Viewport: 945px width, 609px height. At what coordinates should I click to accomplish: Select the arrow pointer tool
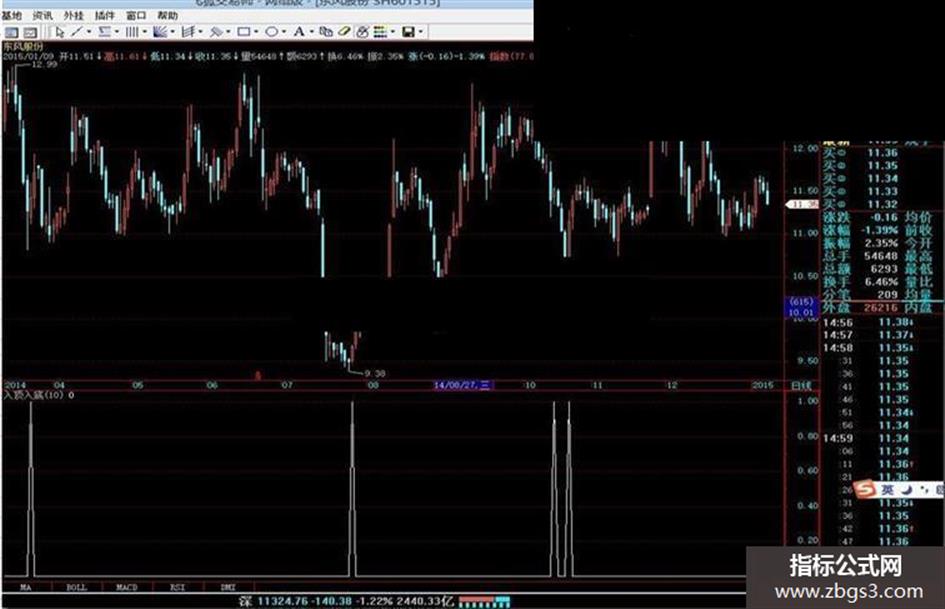60,32
